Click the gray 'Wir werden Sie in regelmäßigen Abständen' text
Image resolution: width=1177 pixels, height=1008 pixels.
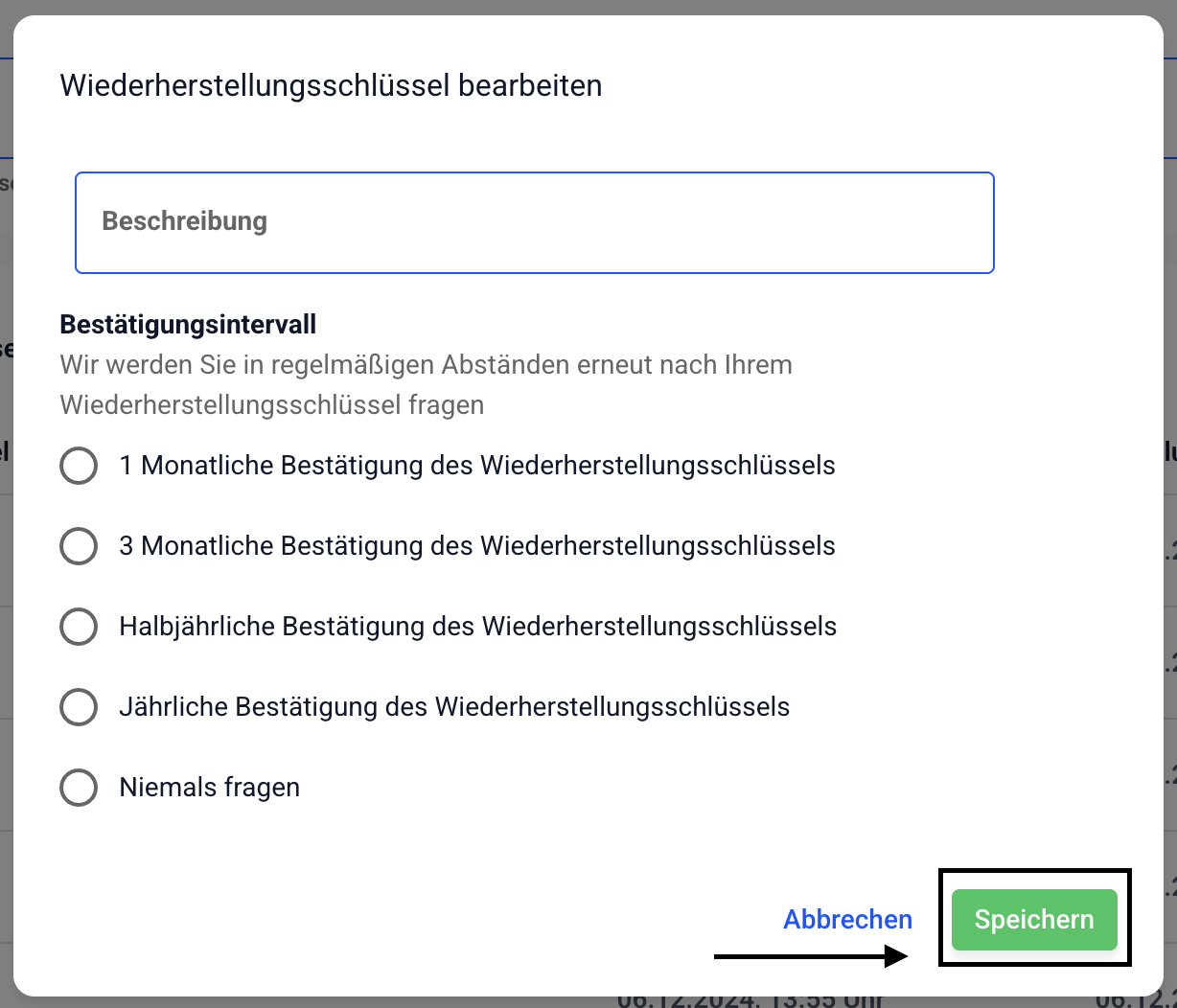pyautogui.click(x=426, y=365)
